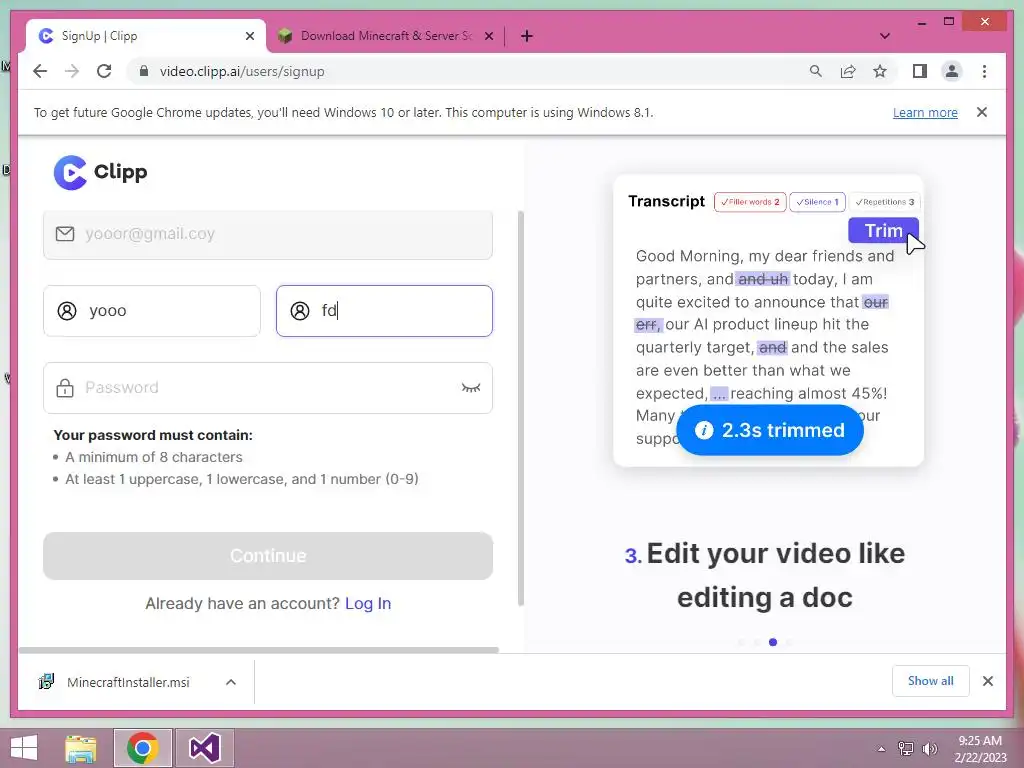Toggle password visibility eye icon
The width and height of the screenshot is (1024, 768).
pyautogui.click(x=471, y=388)
